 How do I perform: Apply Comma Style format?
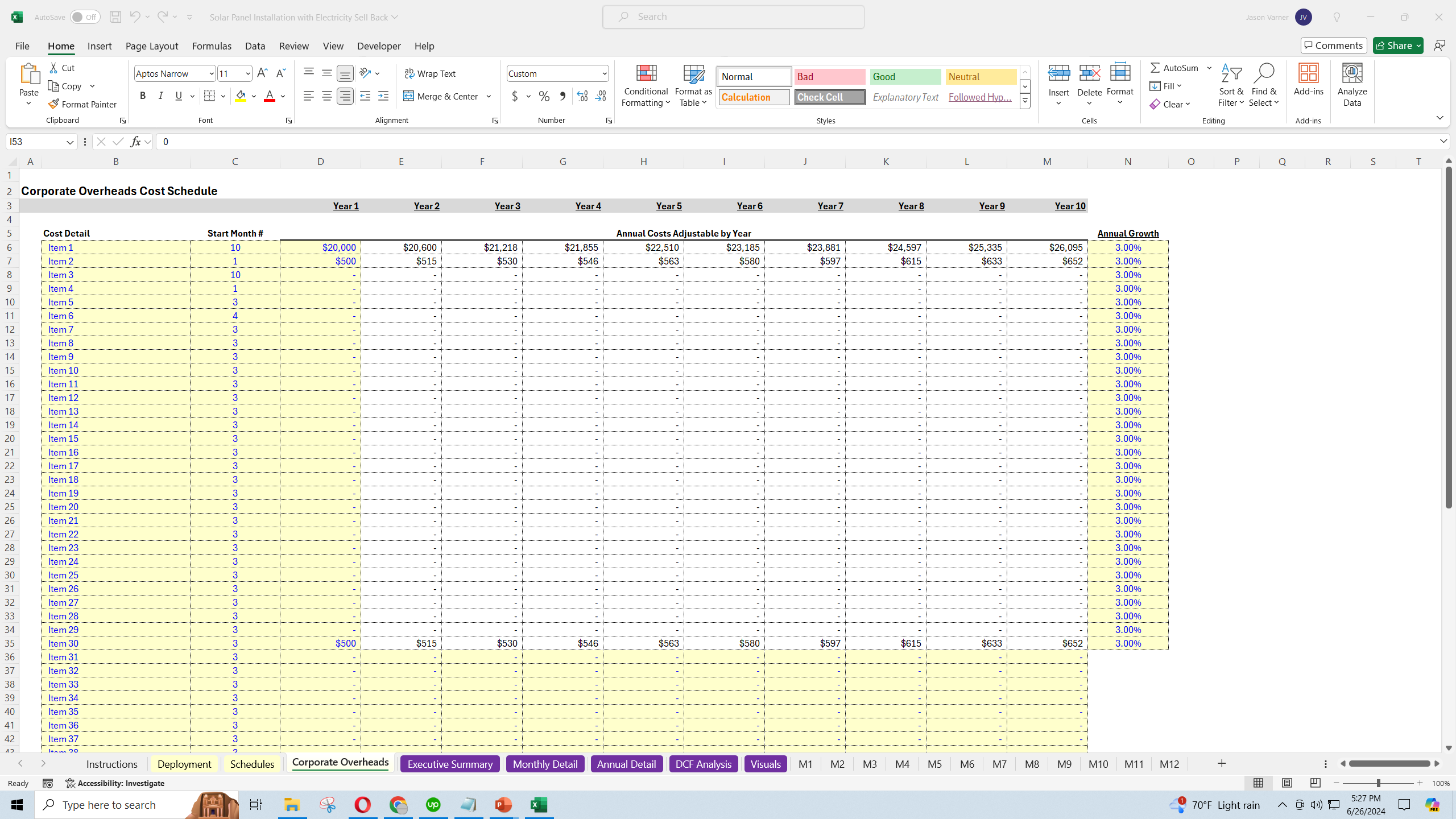point(562,96)
